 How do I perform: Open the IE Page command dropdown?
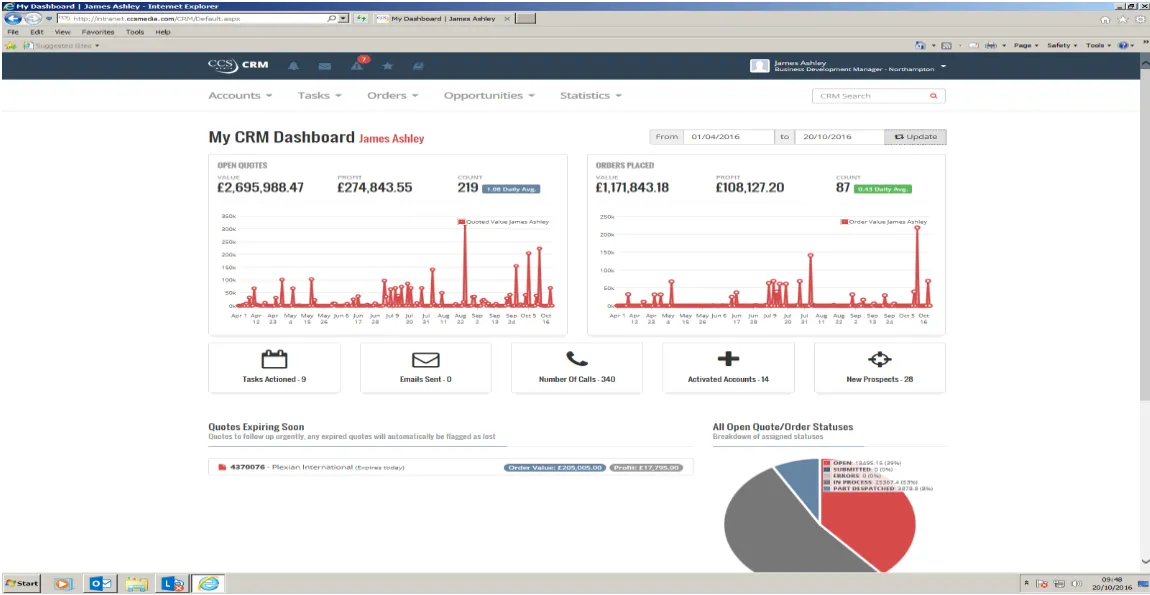coord(1025,45)
